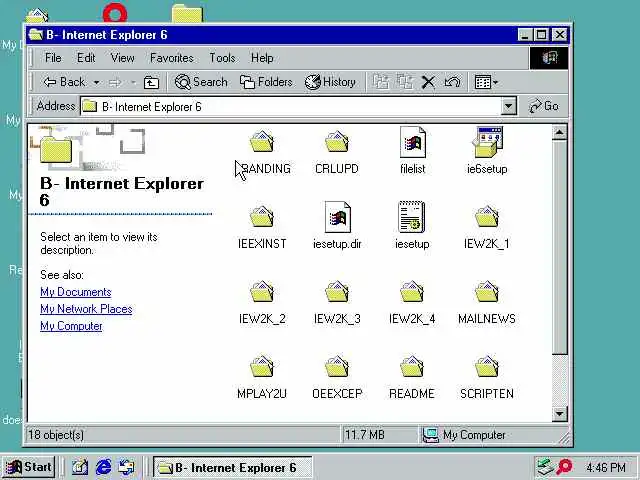Expand the Back button history dropdown
Image resolution: width=640 pixels, height=480 pixels.
point(96,83)
